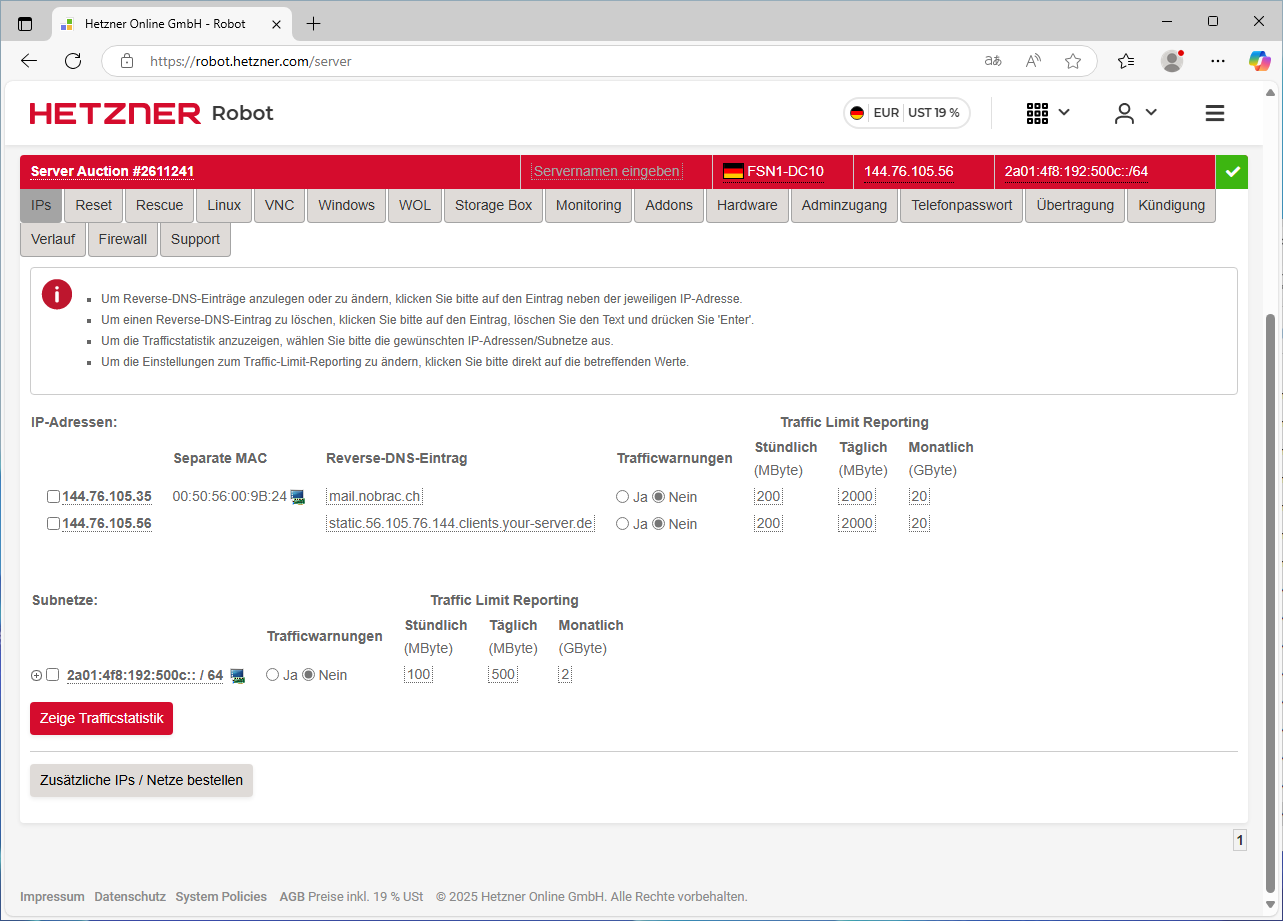
Task: Click the German flag by FSN1-DC10
Action: coord(733,171)
